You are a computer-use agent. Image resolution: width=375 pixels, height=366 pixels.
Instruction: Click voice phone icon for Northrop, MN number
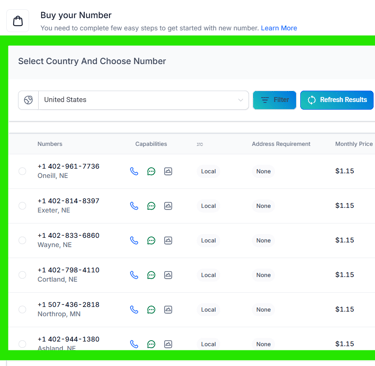pos(134,310)
